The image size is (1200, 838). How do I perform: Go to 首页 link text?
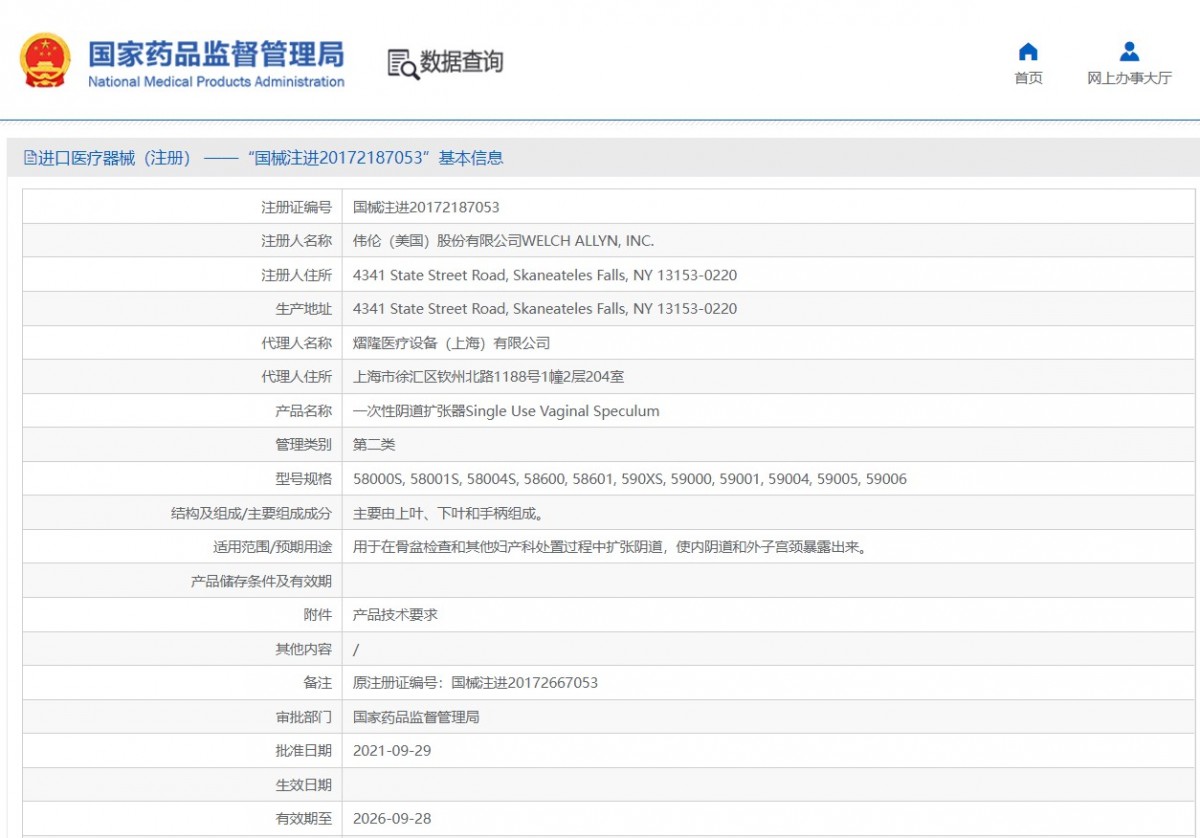tap(1028, 78)
